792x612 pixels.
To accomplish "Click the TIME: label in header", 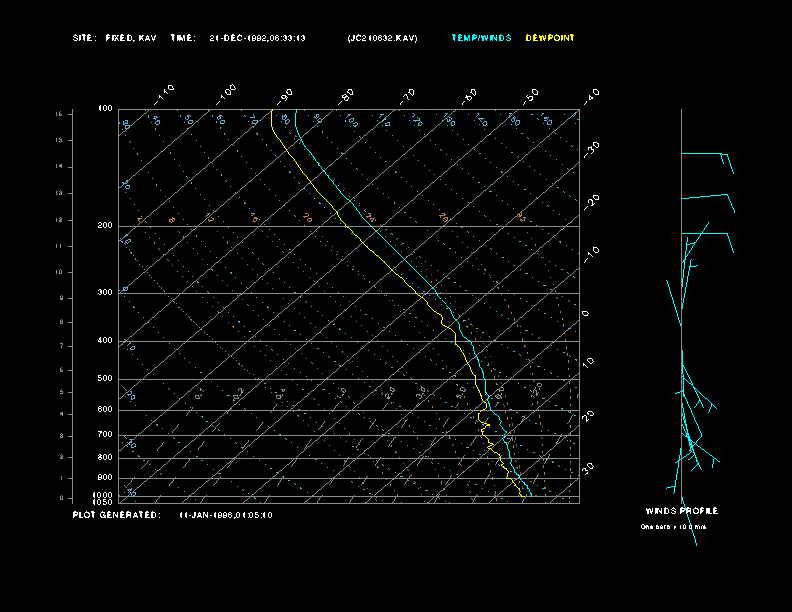I will click(x=184, y=38).
